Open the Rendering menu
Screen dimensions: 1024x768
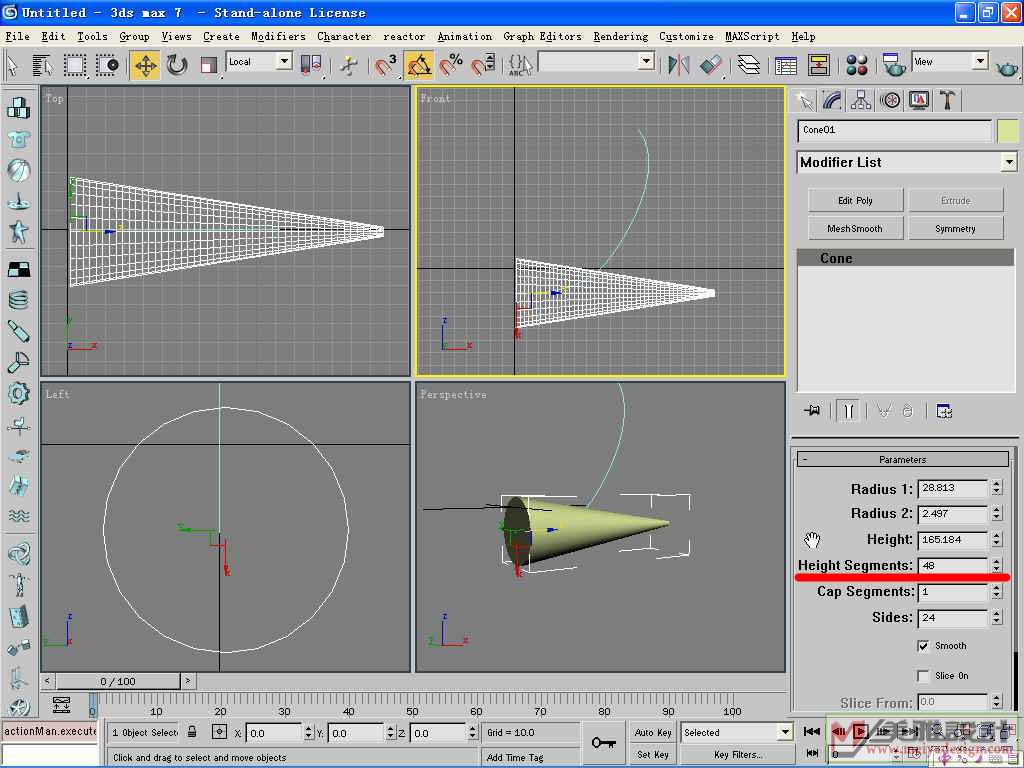tap(620, 37)
